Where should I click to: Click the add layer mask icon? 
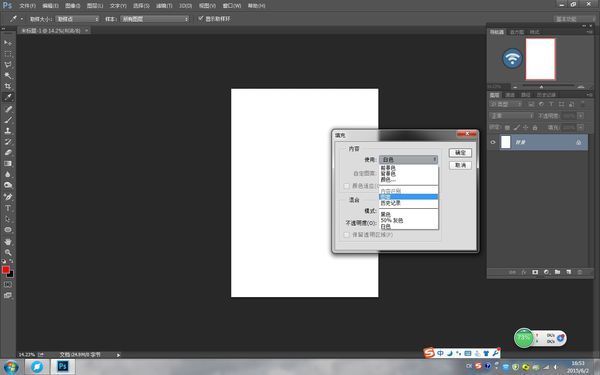coord(535,272)
